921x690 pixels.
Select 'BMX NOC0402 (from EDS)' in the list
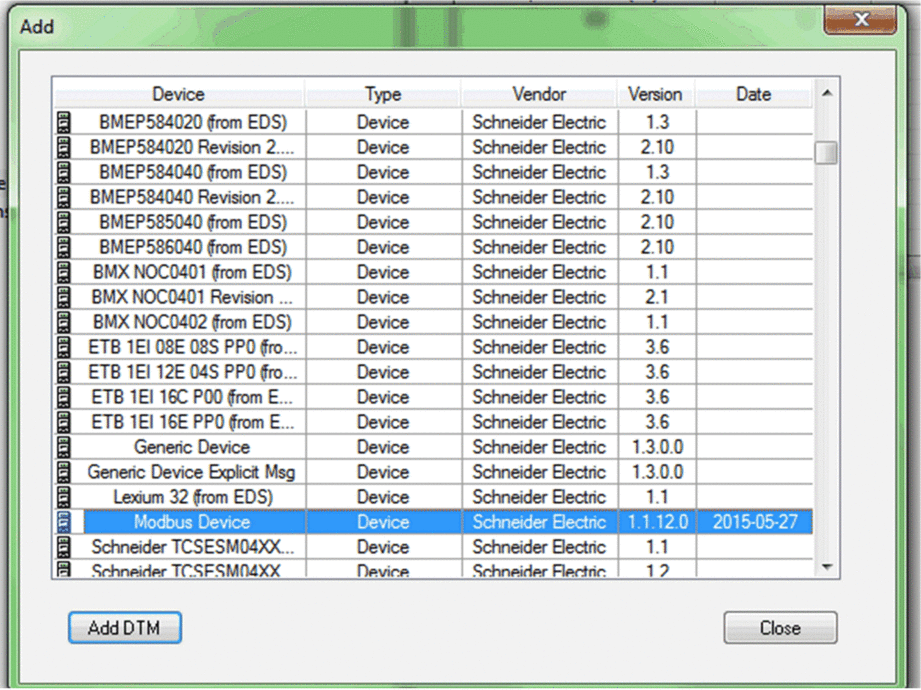click(192, 322)
